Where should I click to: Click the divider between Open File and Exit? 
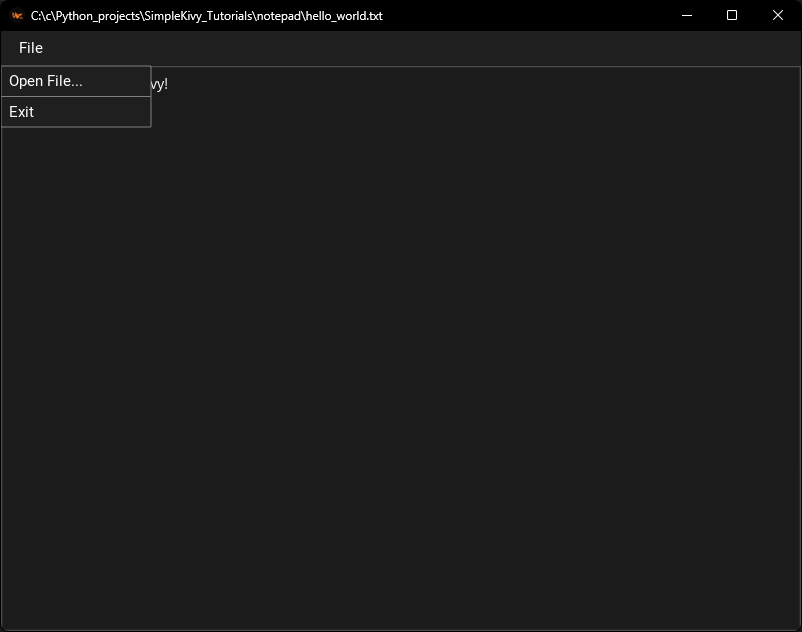(76, 97)
